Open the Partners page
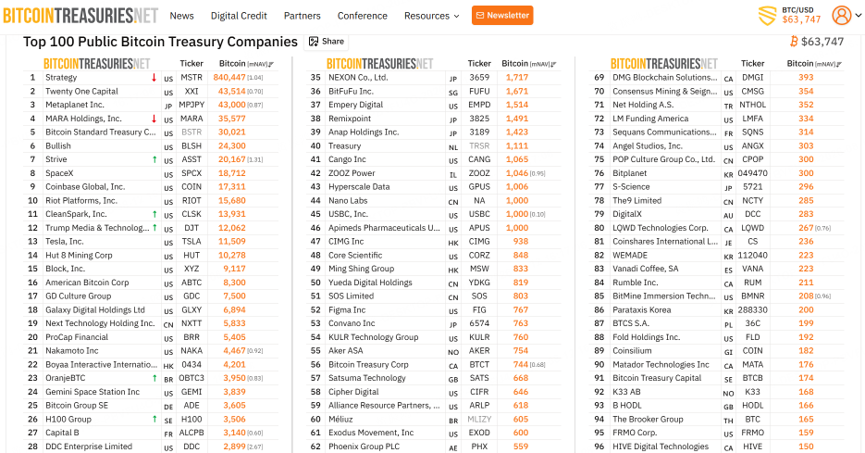The width and height of the screenshot is (865, 453). coord(302,16)
